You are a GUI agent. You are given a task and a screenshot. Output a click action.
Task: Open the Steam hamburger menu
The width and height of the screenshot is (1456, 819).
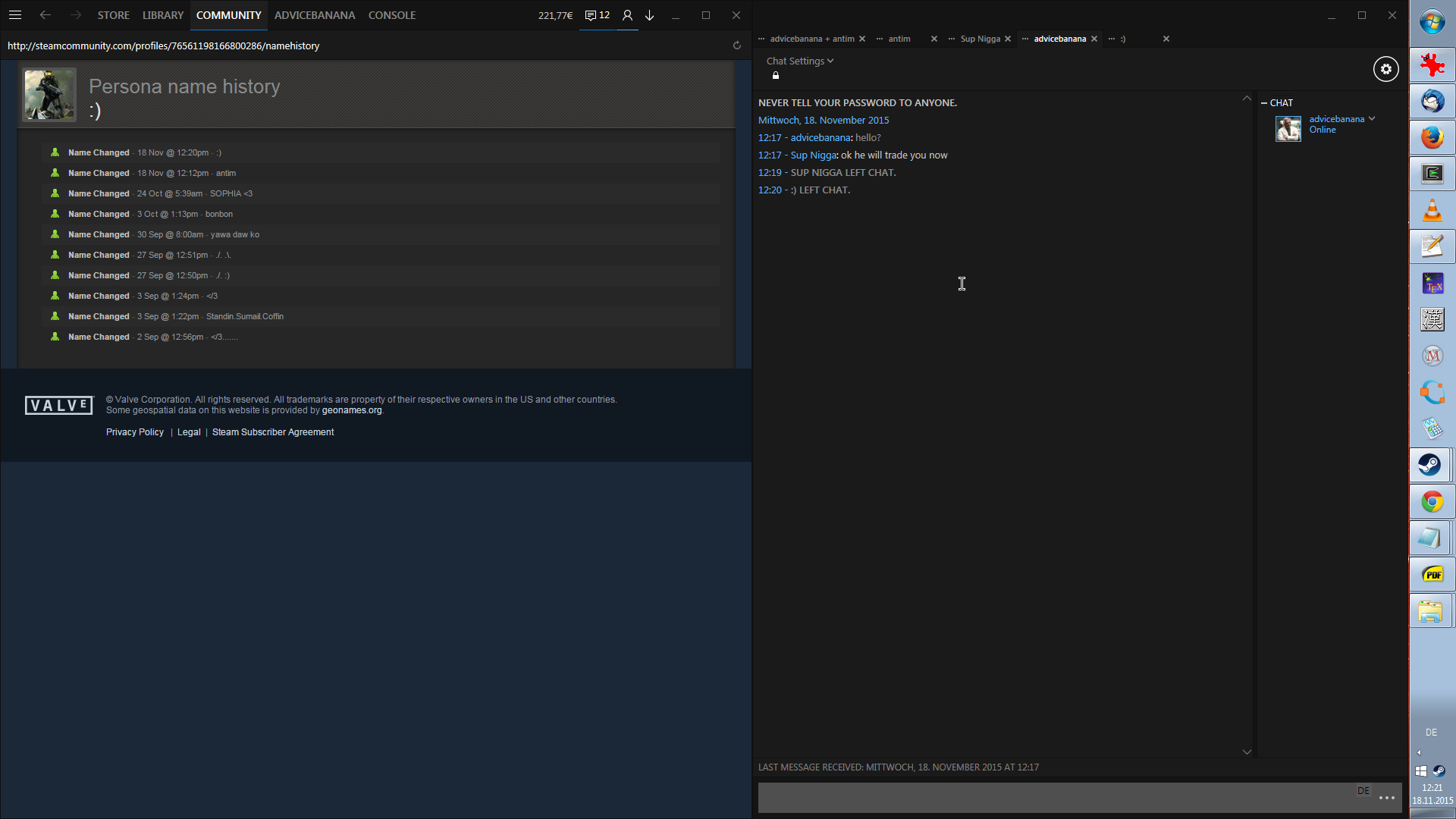pyautogui.click(x=15, y=15)
